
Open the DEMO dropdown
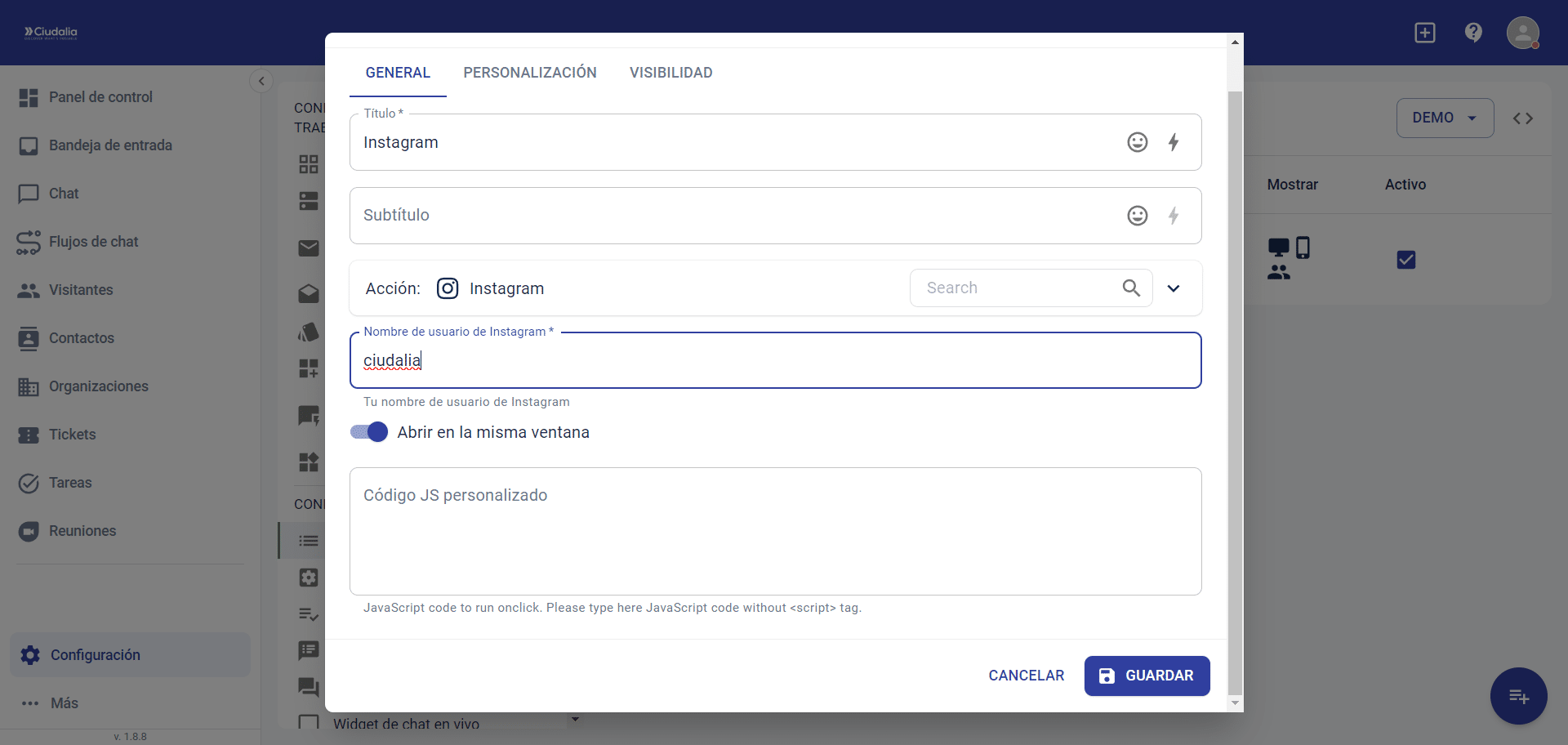coord(1444,118)
